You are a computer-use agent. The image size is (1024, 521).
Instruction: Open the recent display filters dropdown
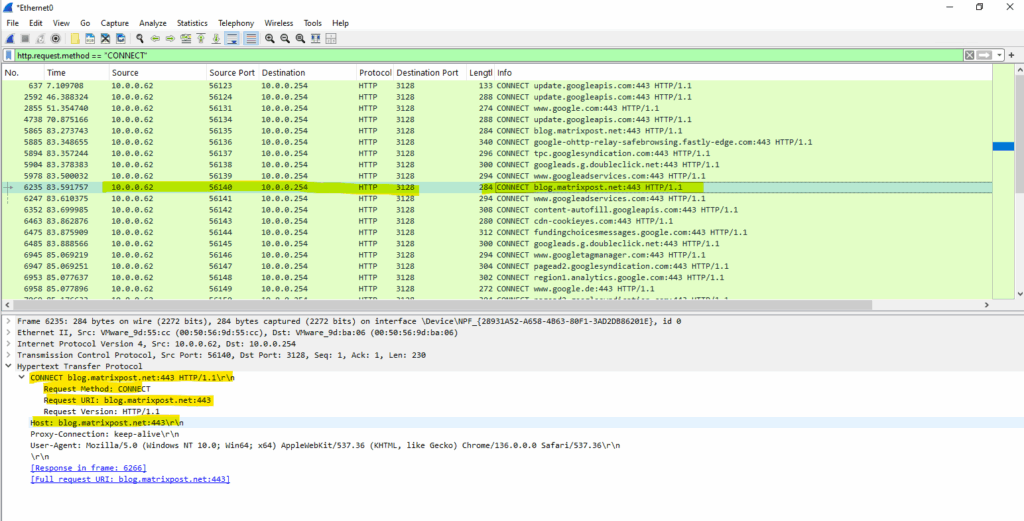1000,55
